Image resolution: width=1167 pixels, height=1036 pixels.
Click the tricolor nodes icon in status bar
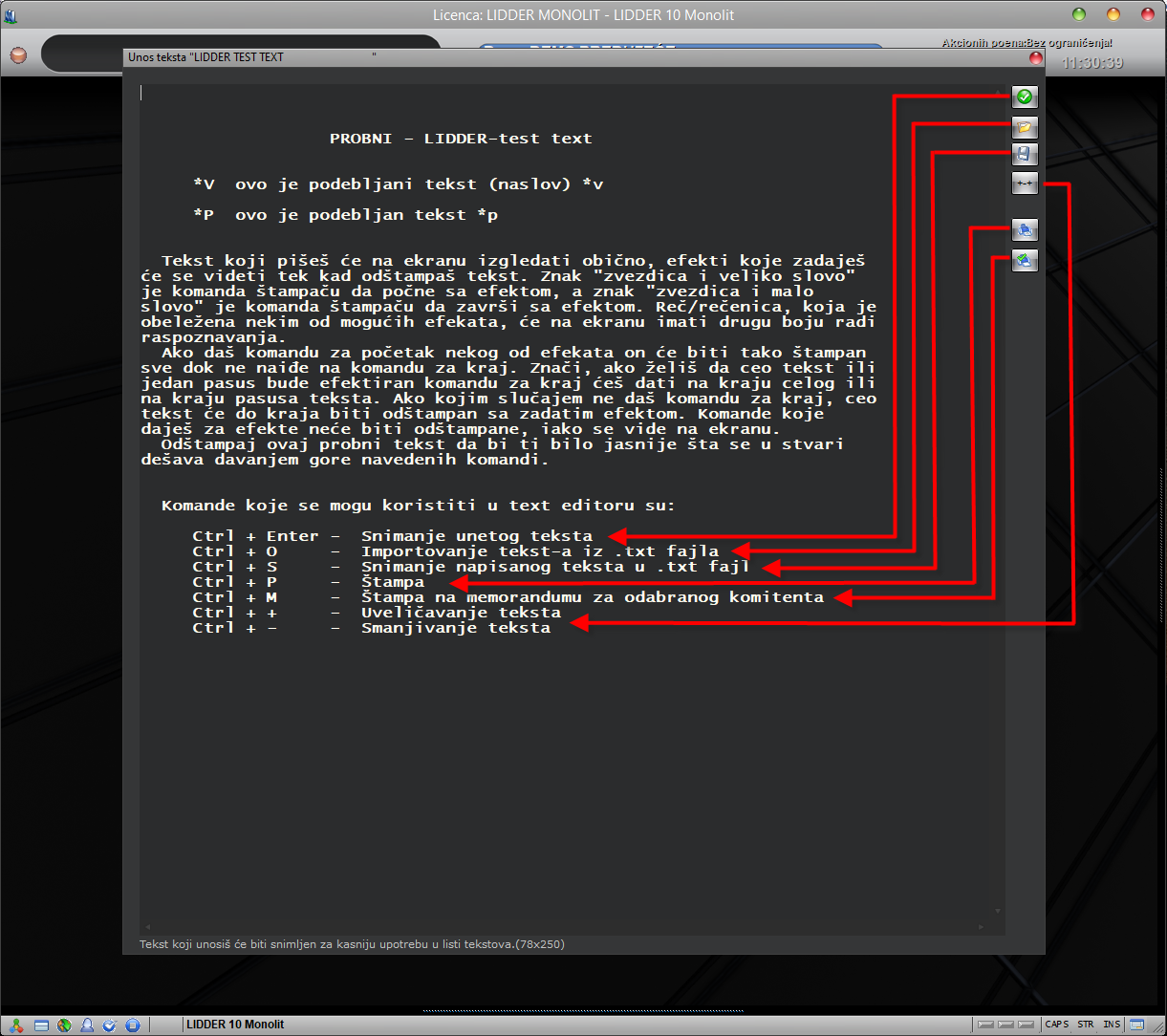[x=17, y=1025]
